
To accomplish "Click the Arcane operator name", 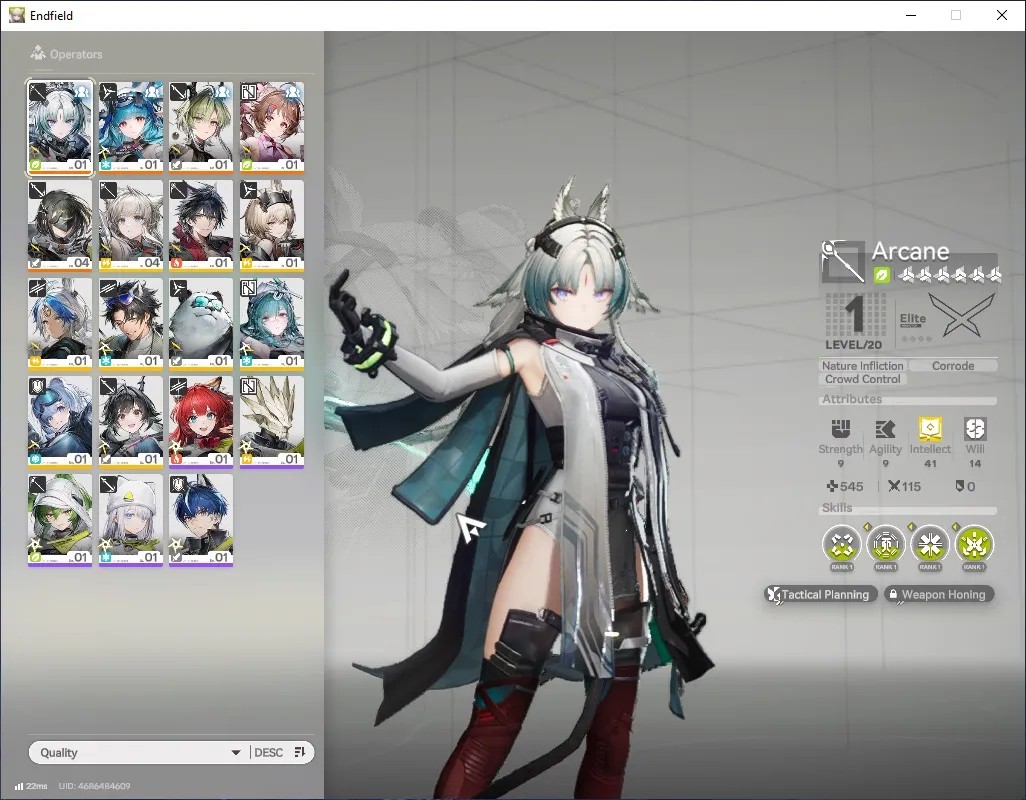I will coord(910,251).
